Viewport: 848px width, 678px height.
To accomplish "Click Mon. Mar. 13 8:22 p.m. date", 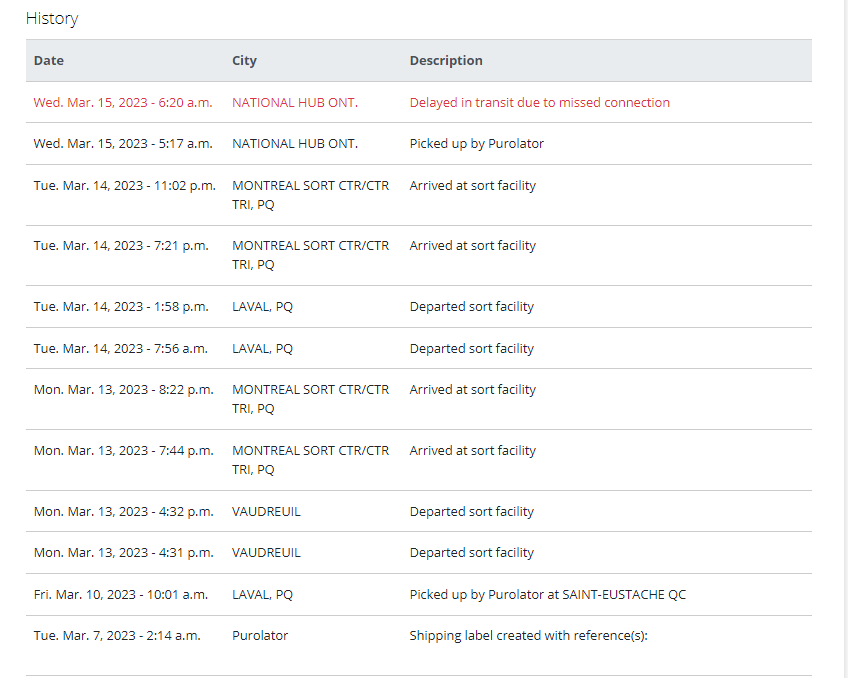I will (x=123, y=390).
